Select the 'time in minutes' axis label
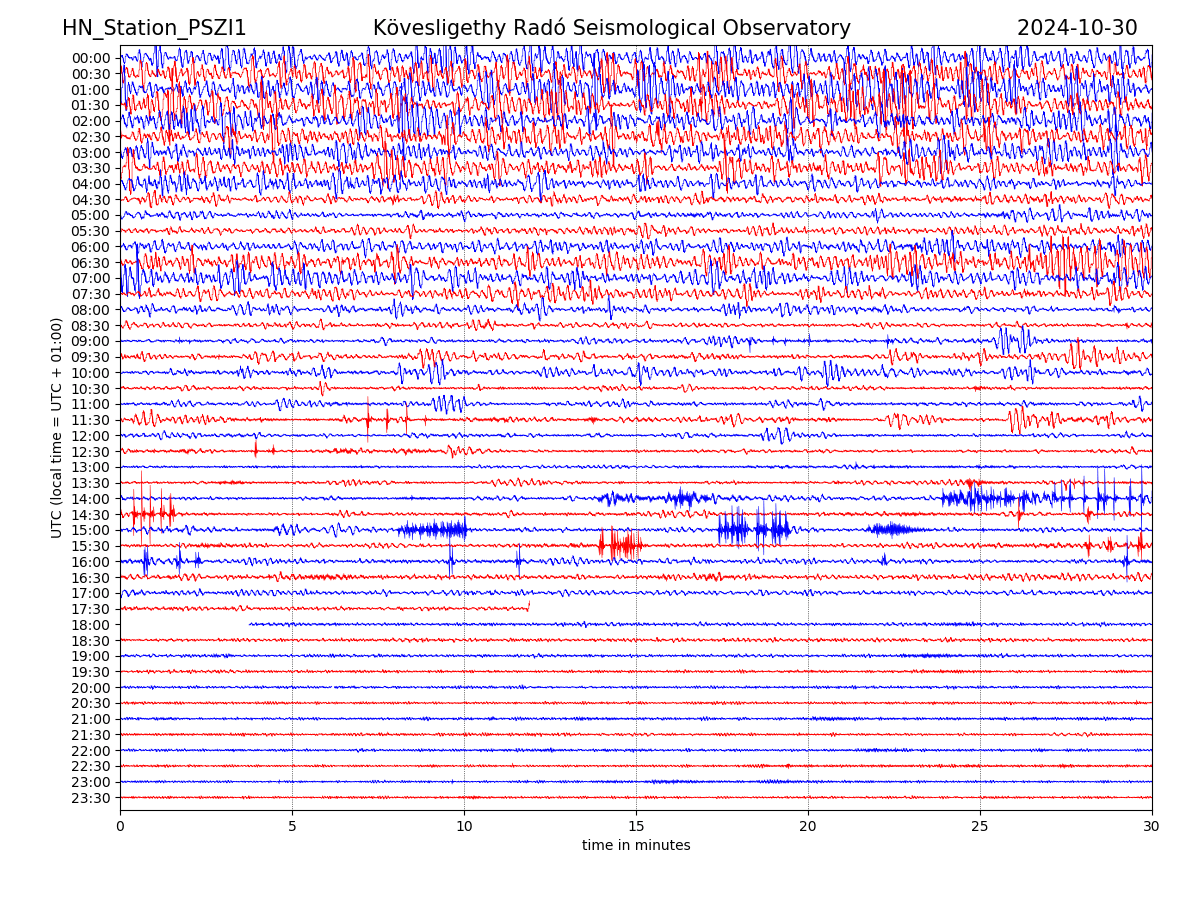This screenshot has width=1200, height=900. (636, 845)
